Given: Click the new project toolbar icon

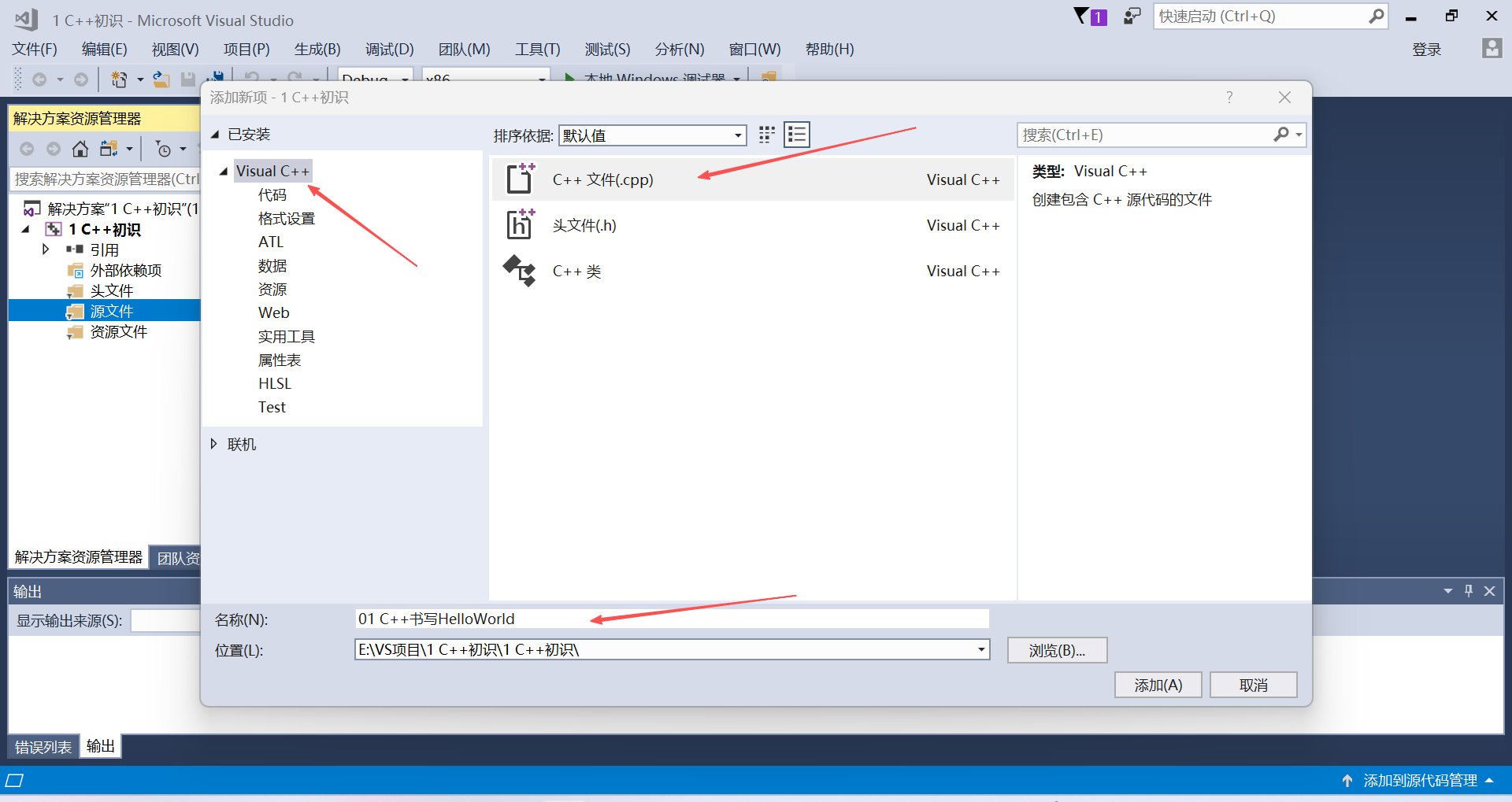Looking at the screenshot, I should 119,79.
